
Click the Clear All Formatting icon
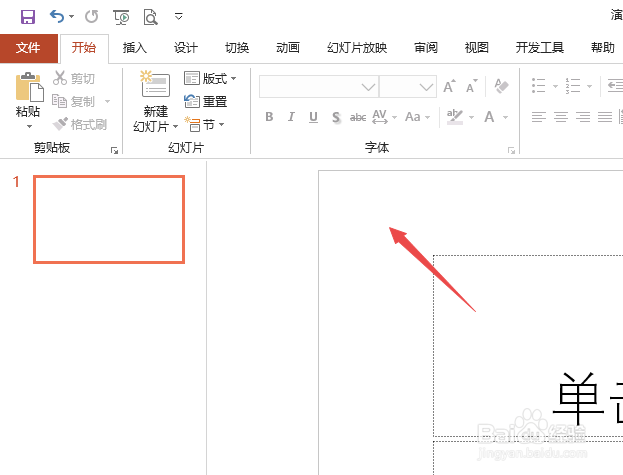(x=501, y=86)
